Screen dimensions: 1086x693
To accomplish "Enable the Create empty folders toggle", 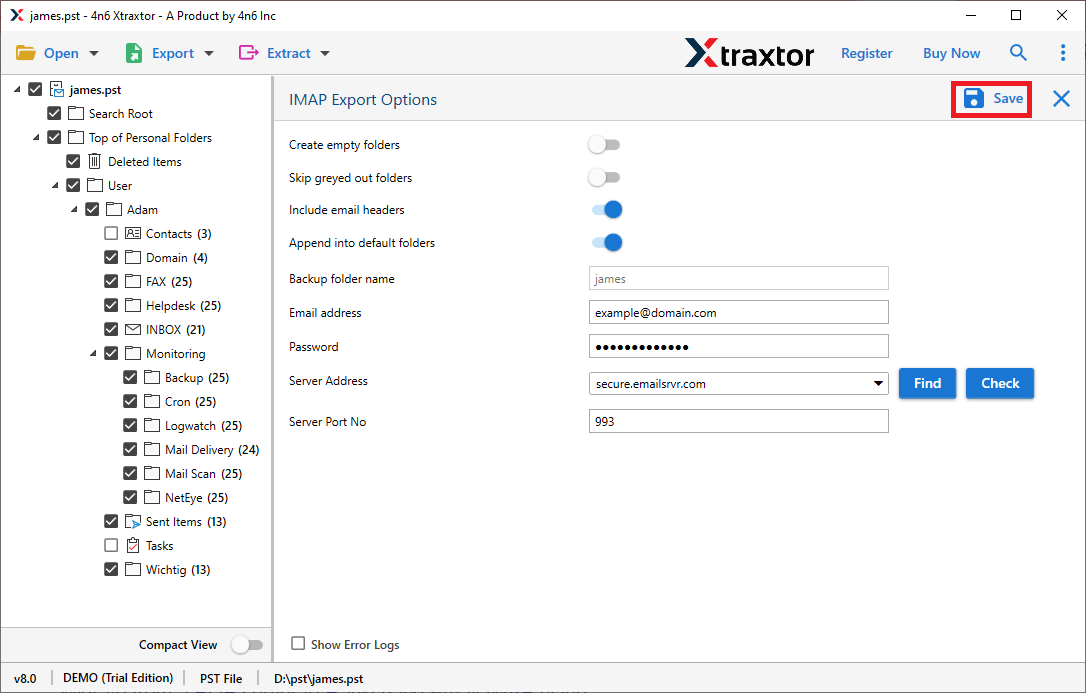I will [x=604, y=144].
